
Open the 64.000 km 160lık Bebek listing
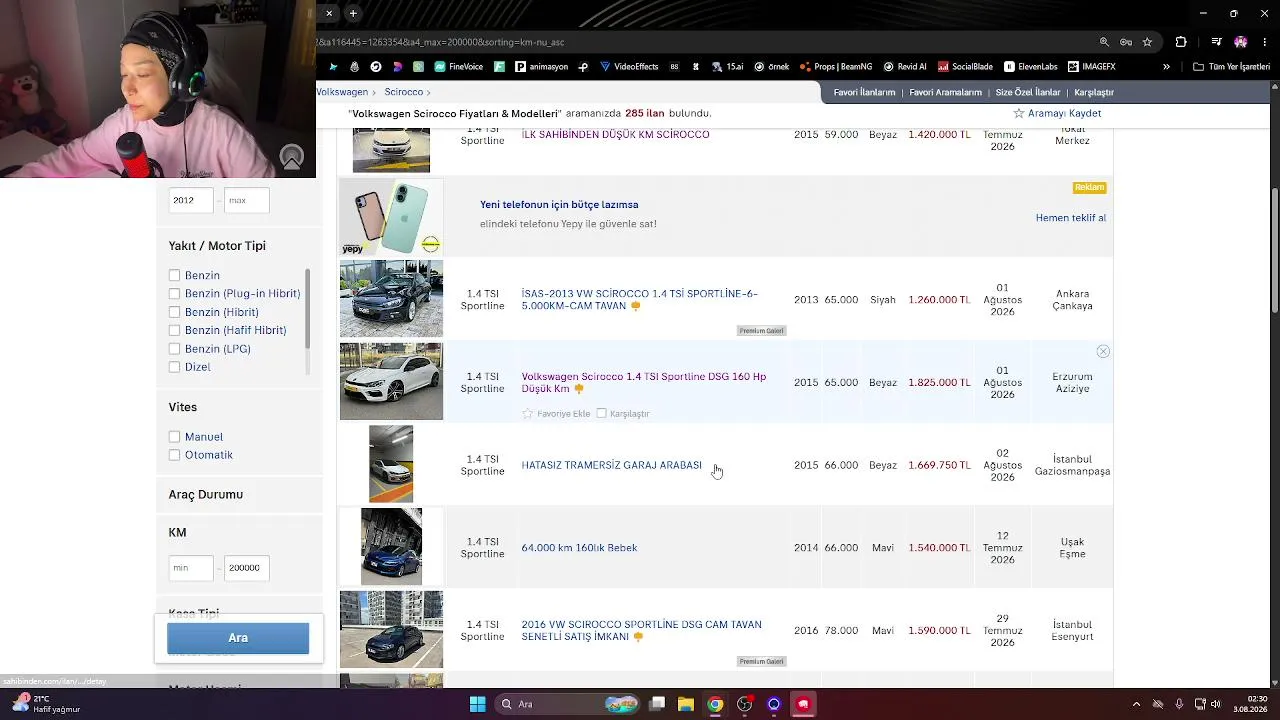579,548
